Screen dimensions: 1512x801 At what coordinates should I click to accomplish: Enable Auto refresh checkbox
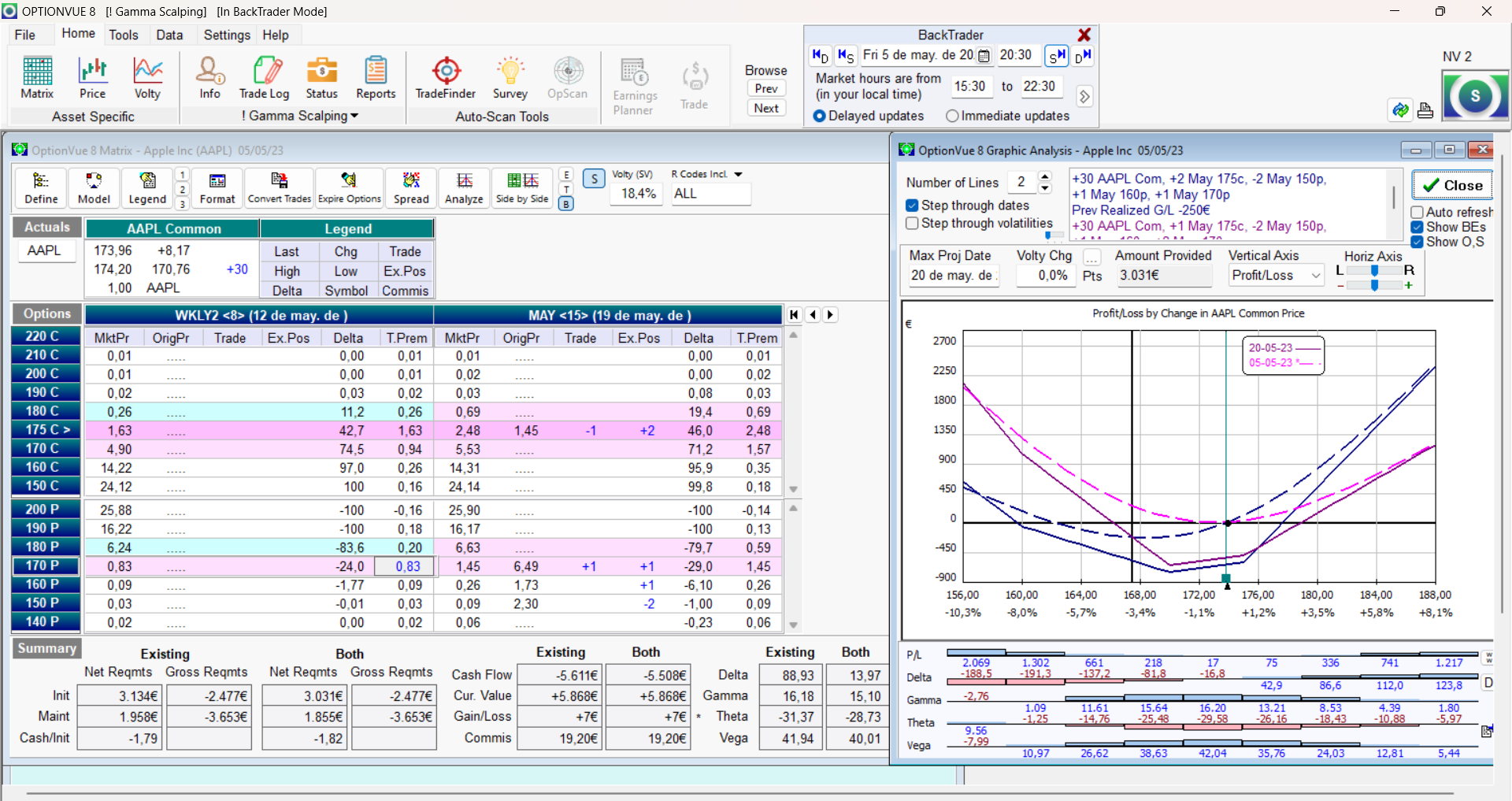pyautogui.click(x=1417, y=212)
